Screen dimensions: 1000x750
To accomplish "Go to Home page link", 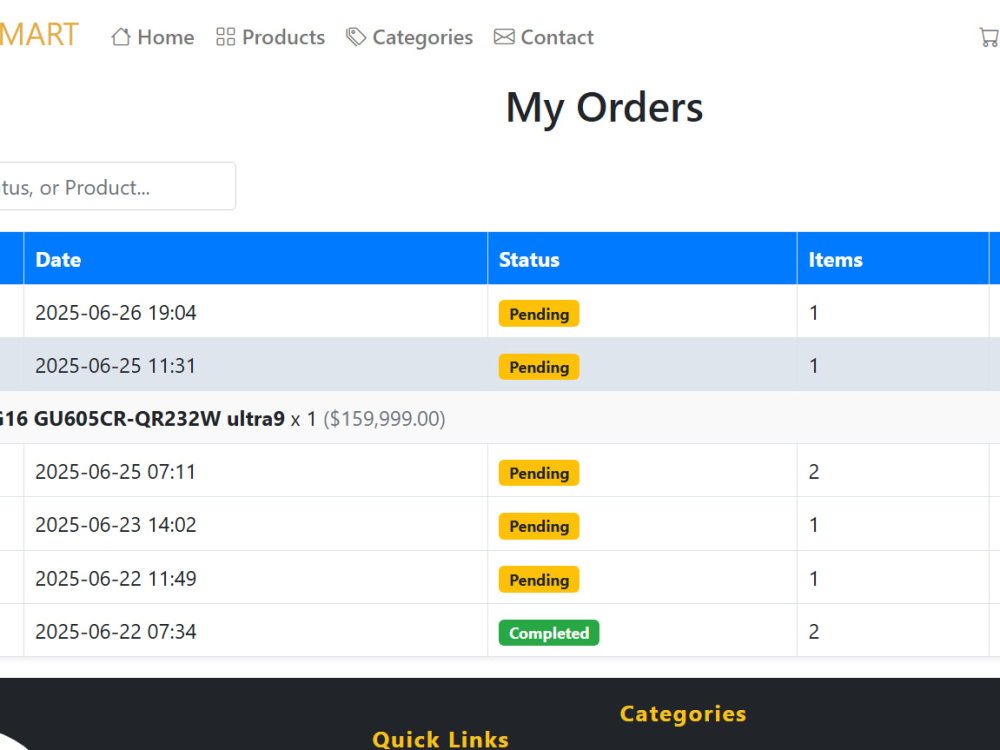I will (x=152, y=37).
